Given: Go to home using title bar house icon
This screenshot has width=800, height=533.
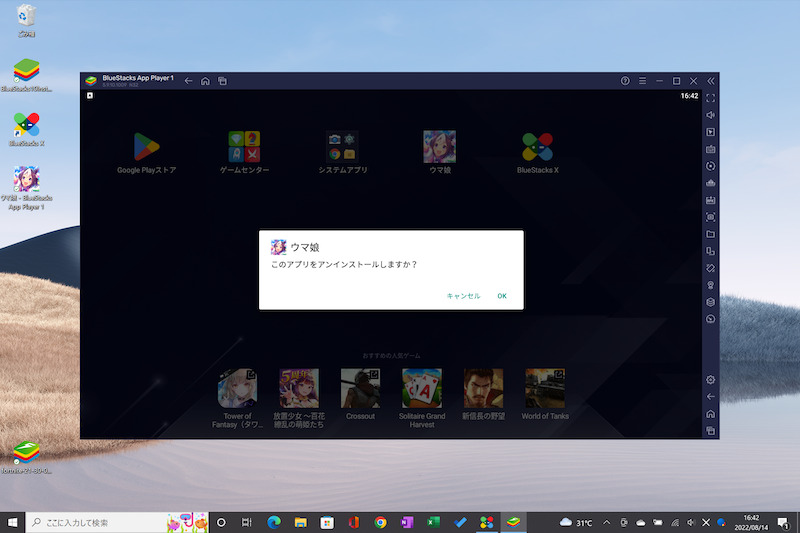Looking at the screenshot, I should click(x=205, y=80).
